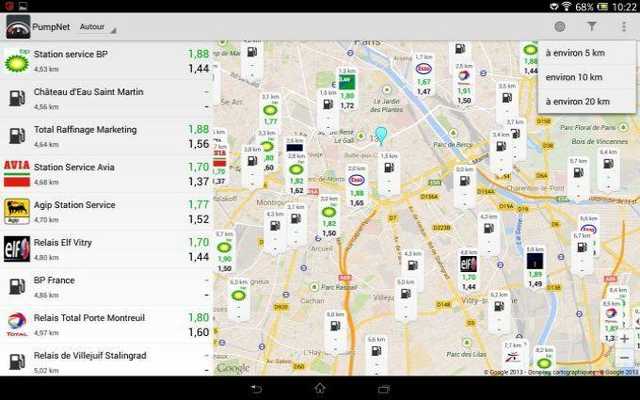Tap Total logo of Relais Total Porte Montreuil

coord(17,324)
